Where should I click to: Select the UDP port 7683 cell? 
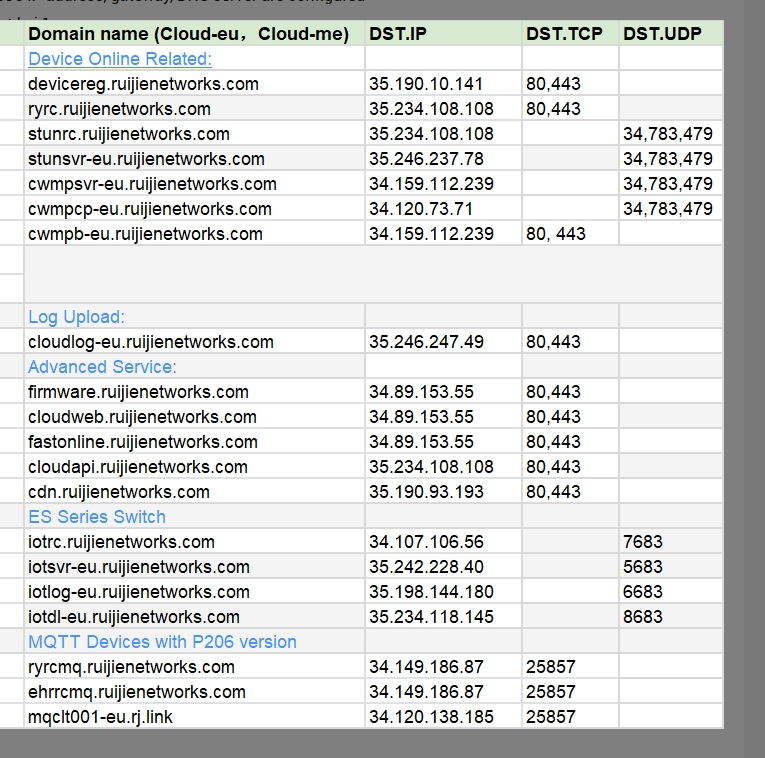pos(643,542)
